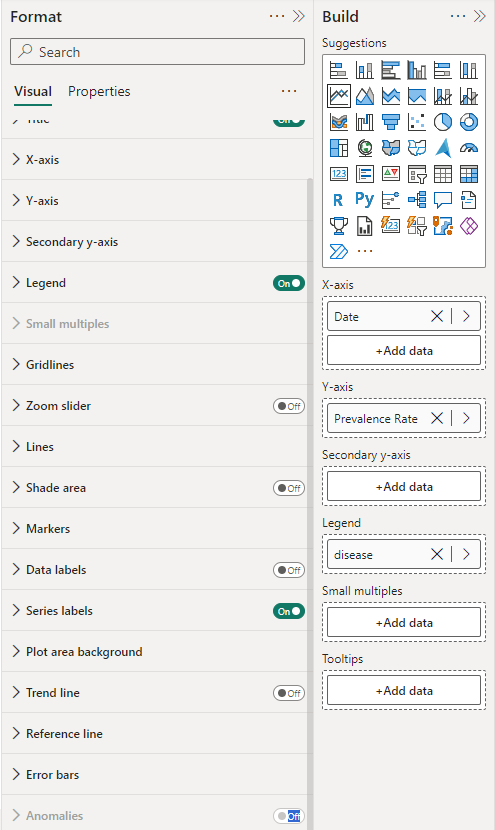Pick the Line and stacked column chart
This screenshot has width=495, height=830.
(x=443, y=96)
